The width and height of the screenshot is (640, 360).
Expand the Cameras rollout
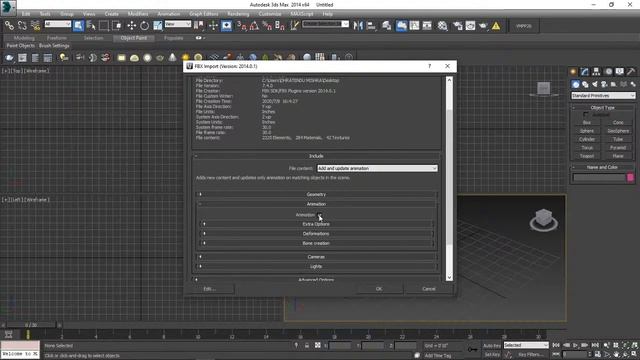click(x=316, y=257)
